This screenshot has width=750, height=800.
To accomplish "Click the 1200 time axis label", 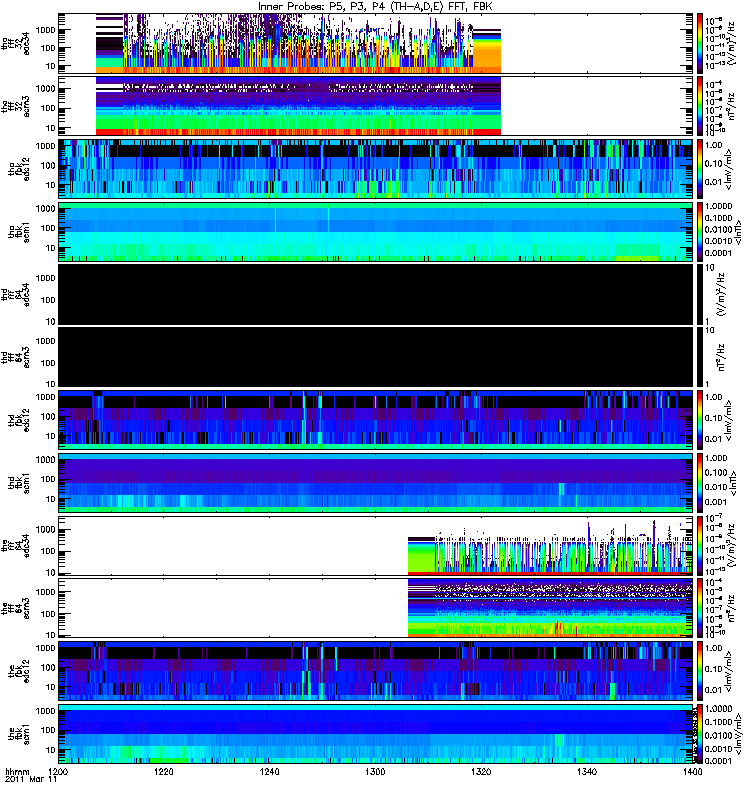I will point(58,771).
